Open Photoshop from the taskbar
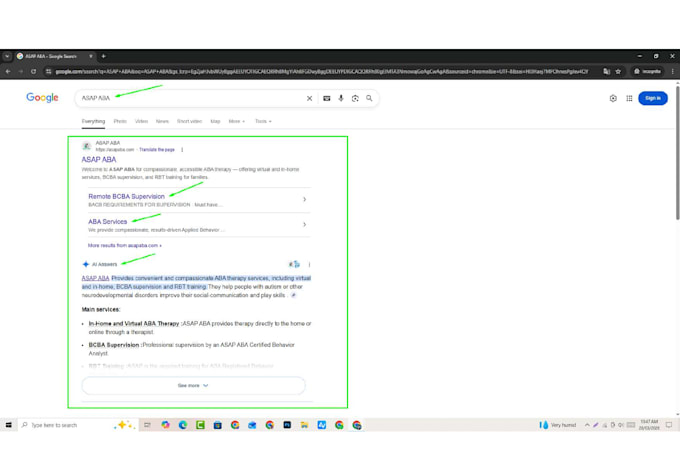The height and width of the screenshot is (459, 680). click(x=287, y=425)
